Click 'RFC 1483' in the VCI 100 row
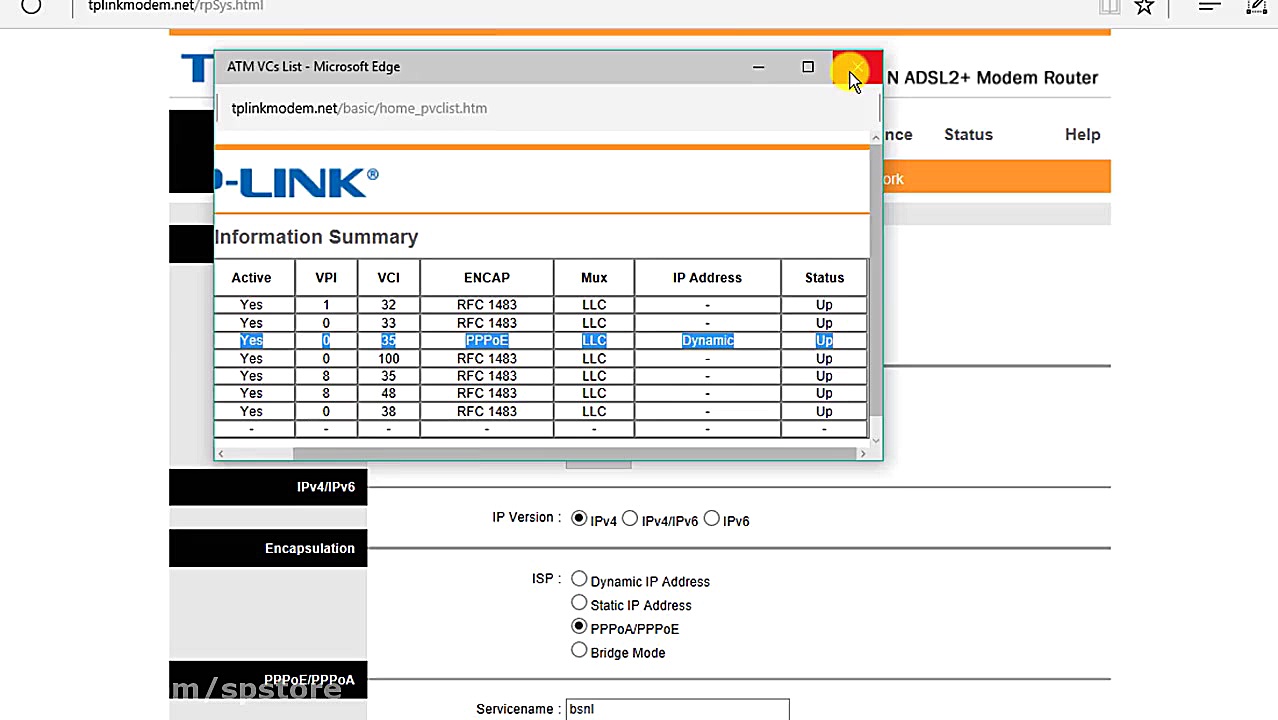Screen dimensions: 1278x720 (487, 358)
